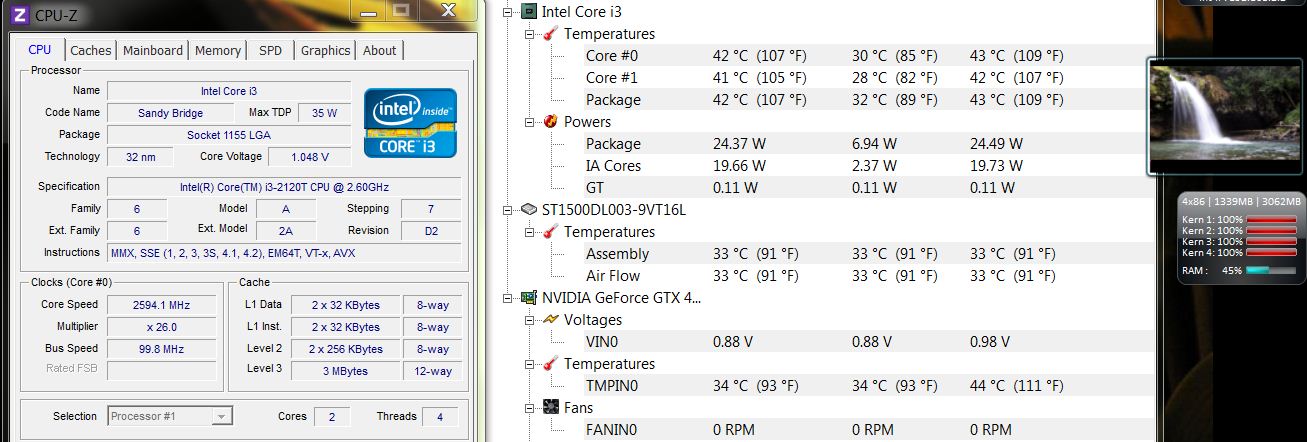Click the thermometer icon under NVIDIA GeForce

(x=549, y=364)
